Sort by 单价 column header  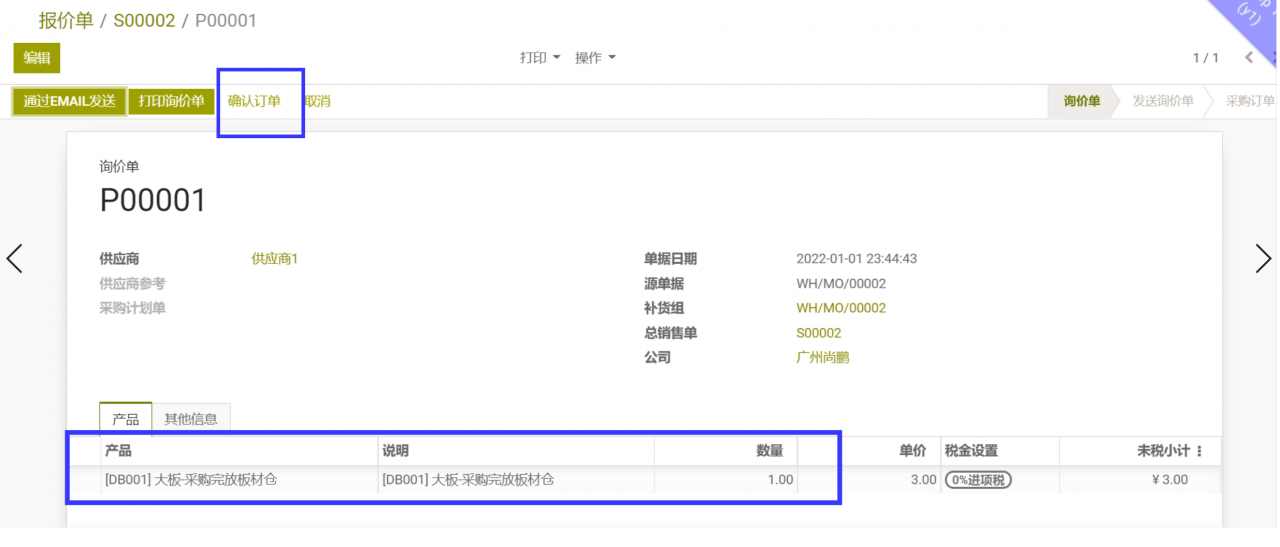pyautogui.click(x=869, y=451)
